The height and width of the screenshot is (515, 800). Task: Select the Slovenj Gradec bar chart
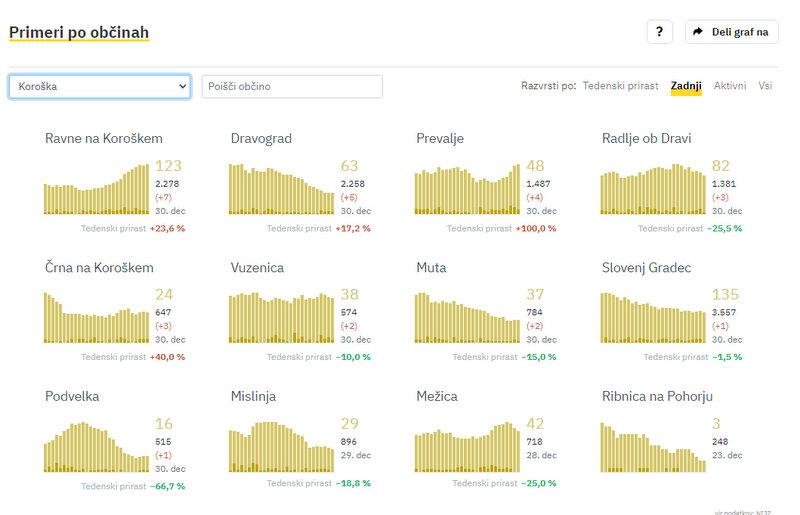point(653,318)
